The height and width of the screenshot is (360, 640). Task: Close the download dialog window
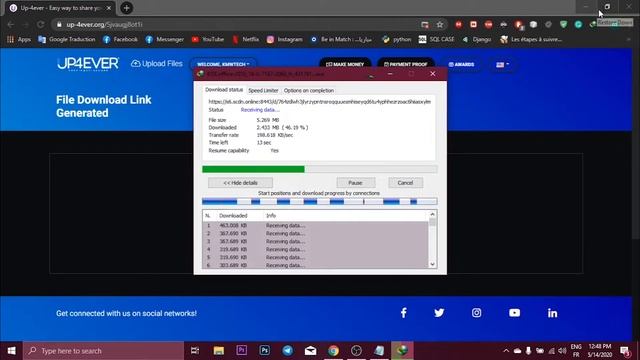click(x=433, y=74)
